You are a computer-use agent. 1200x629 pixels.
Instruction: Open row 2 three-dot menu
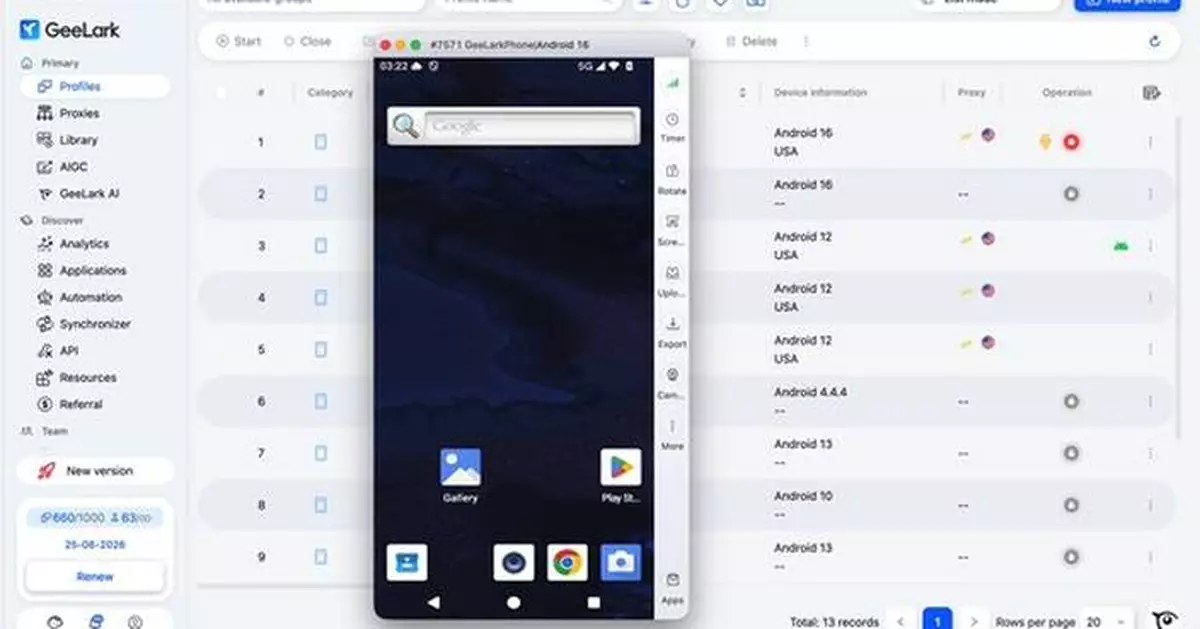pos(1150,194)
